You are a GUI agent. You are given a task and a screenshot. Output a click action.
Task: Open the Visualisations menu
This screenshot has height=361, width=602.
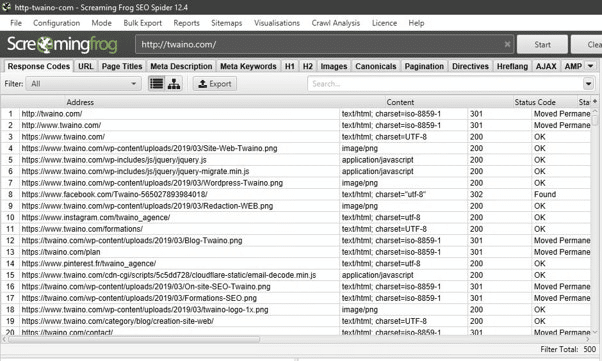277,23
